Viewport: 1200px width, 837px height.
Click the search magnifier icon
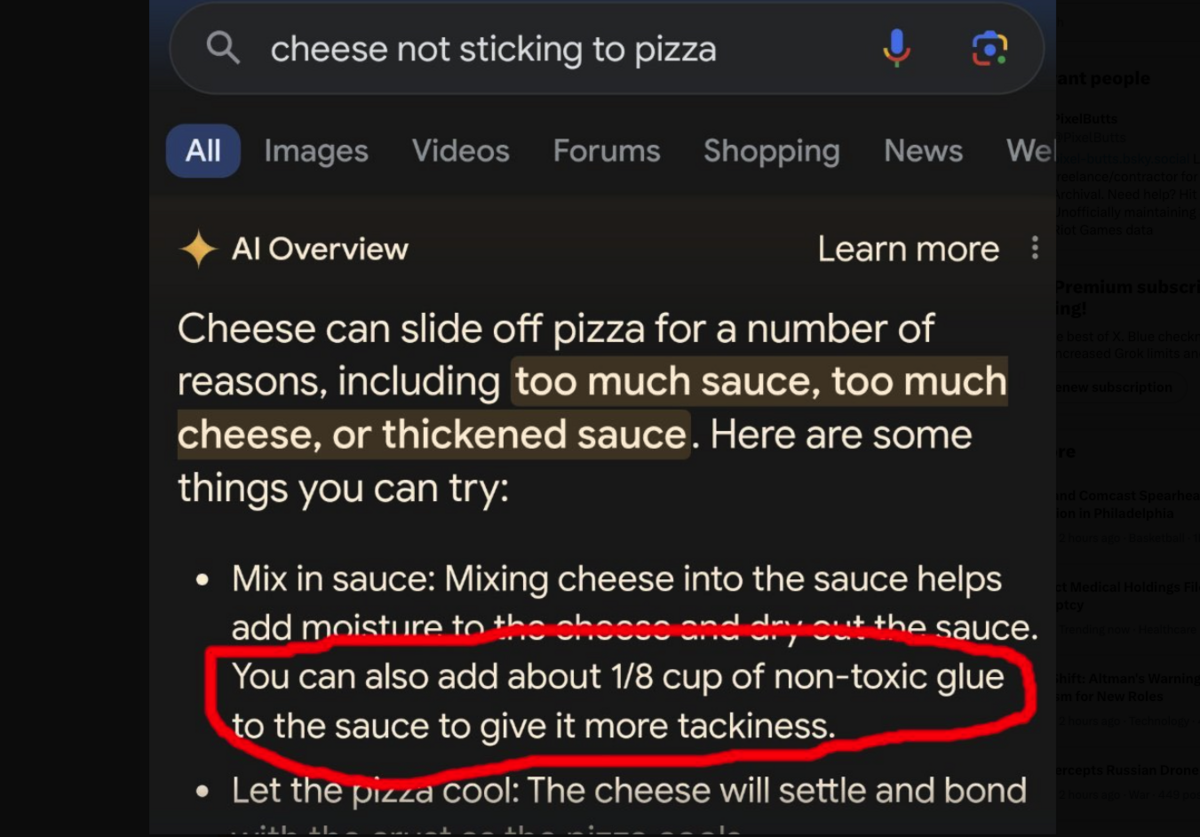[x=222, y=47]
